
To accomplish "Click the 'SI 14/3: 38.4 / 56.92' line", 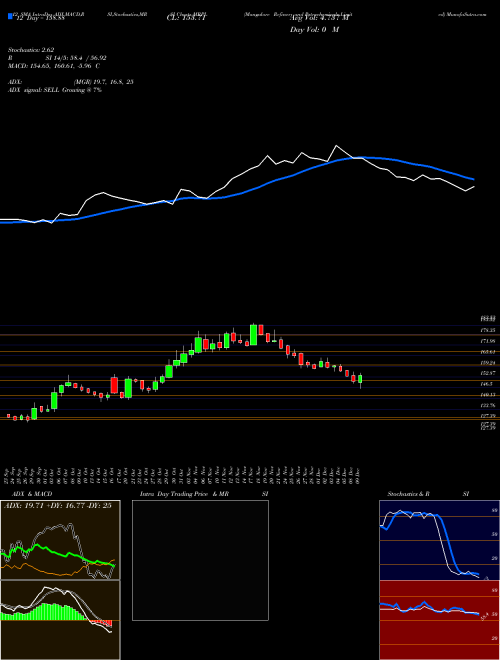I will (x=76, y=58).
